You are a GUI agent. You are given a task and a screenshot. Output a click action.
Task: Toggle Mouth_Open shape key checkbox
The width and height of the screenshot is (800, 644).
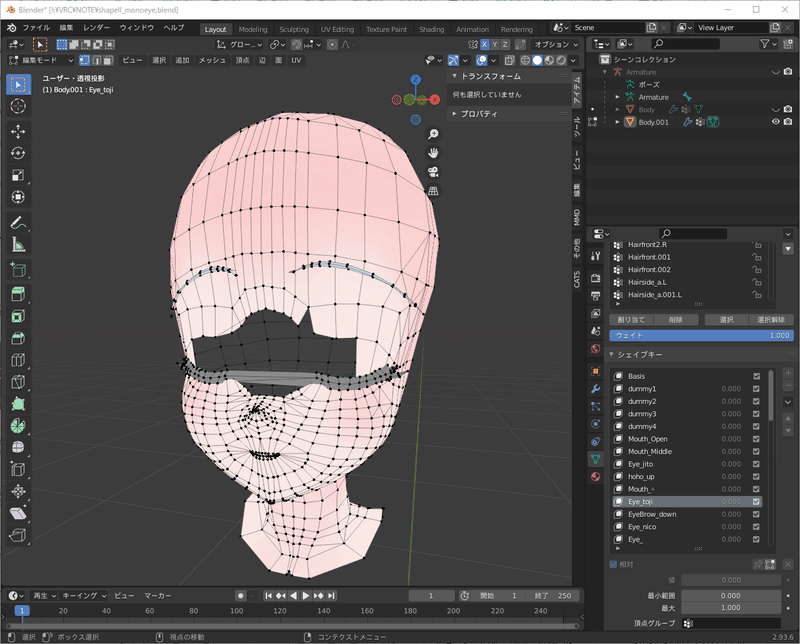[x=756, y=439]
